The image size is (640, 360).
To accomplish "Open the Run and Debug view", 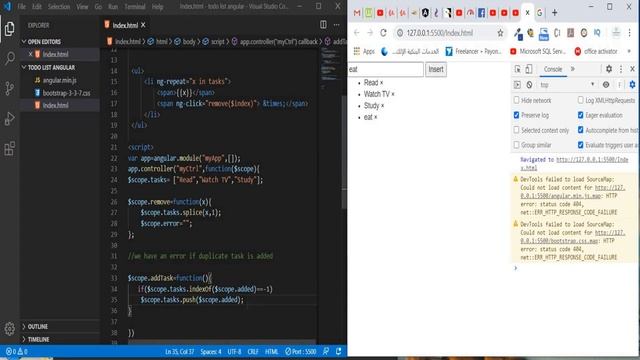I will point(9,118).
